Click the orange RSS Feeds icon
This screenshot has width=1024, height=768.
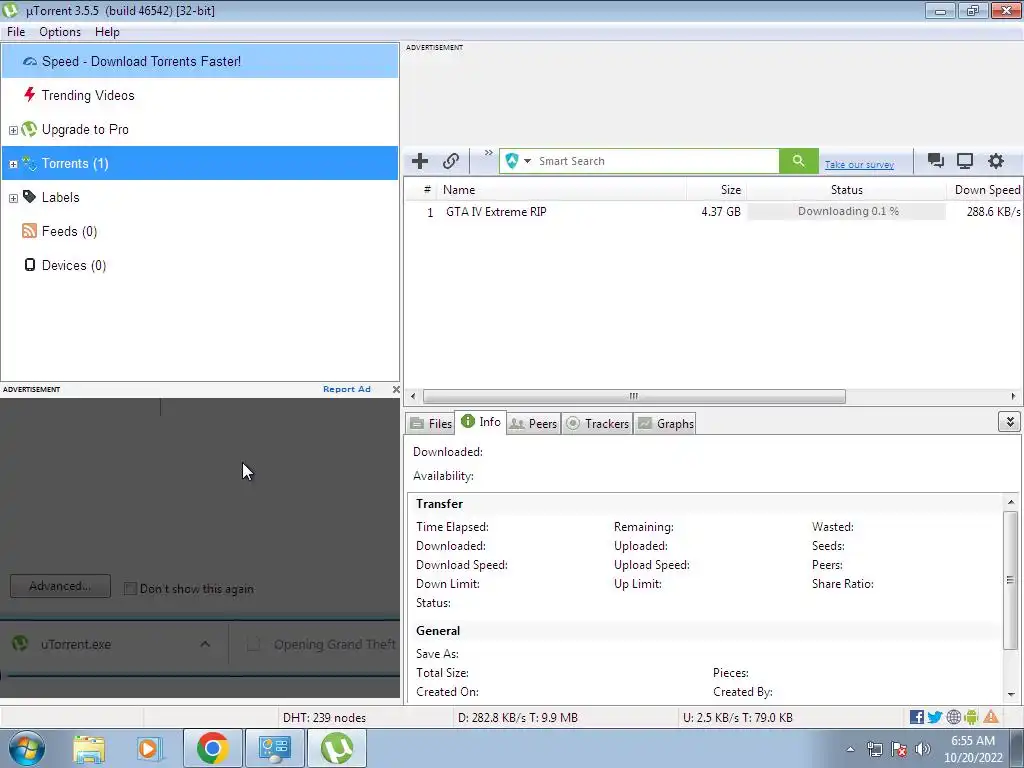[29, 231]
